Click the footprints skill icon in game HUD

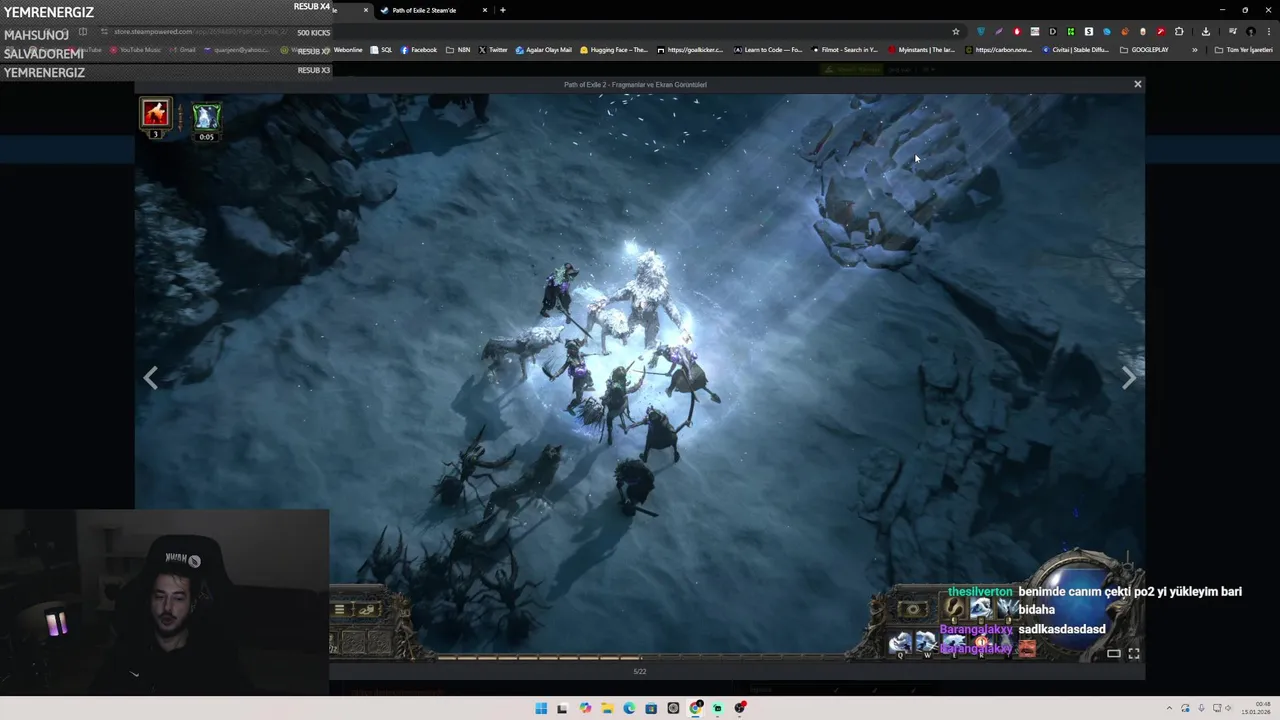(x=956, y=608)
